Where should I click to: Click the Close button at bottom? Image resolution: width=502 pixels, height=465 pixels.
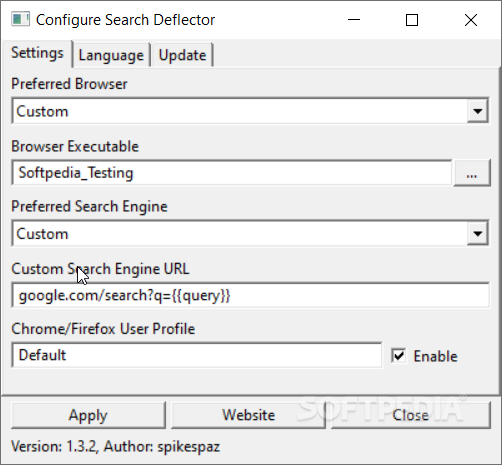411,415
